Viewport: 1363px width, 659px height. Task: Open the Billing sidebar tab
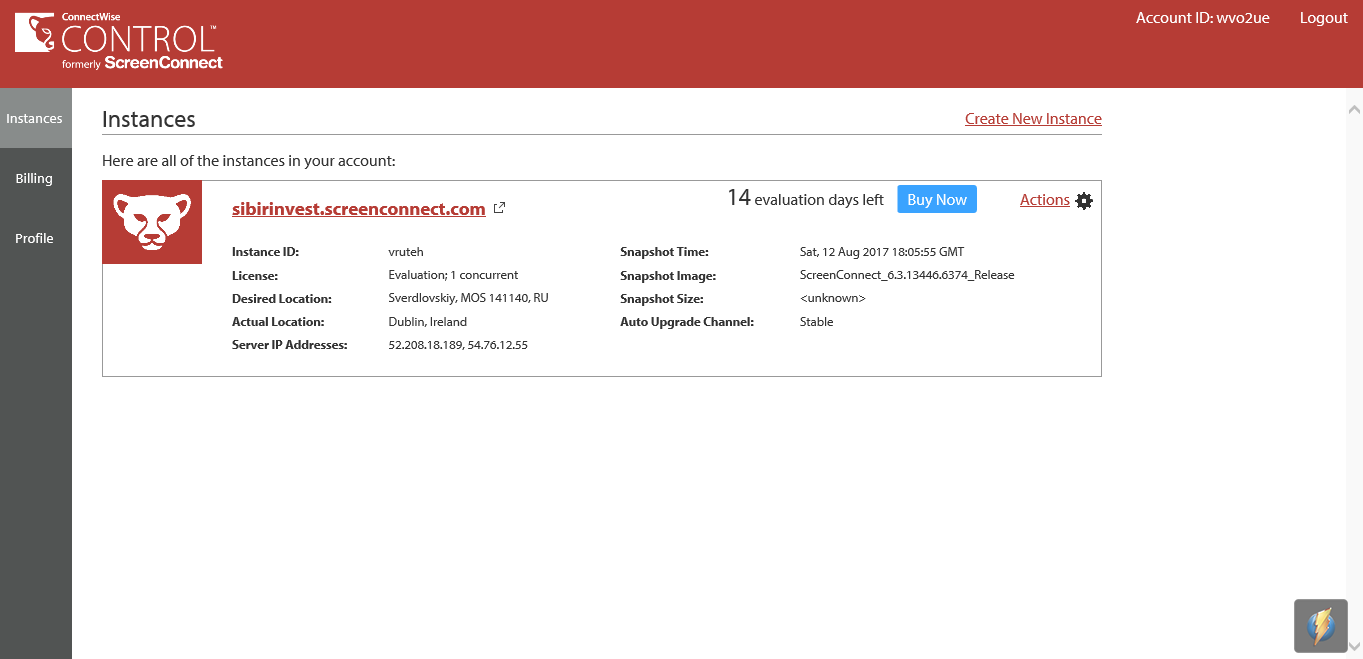pyautogui.click(x=34, y=178)
